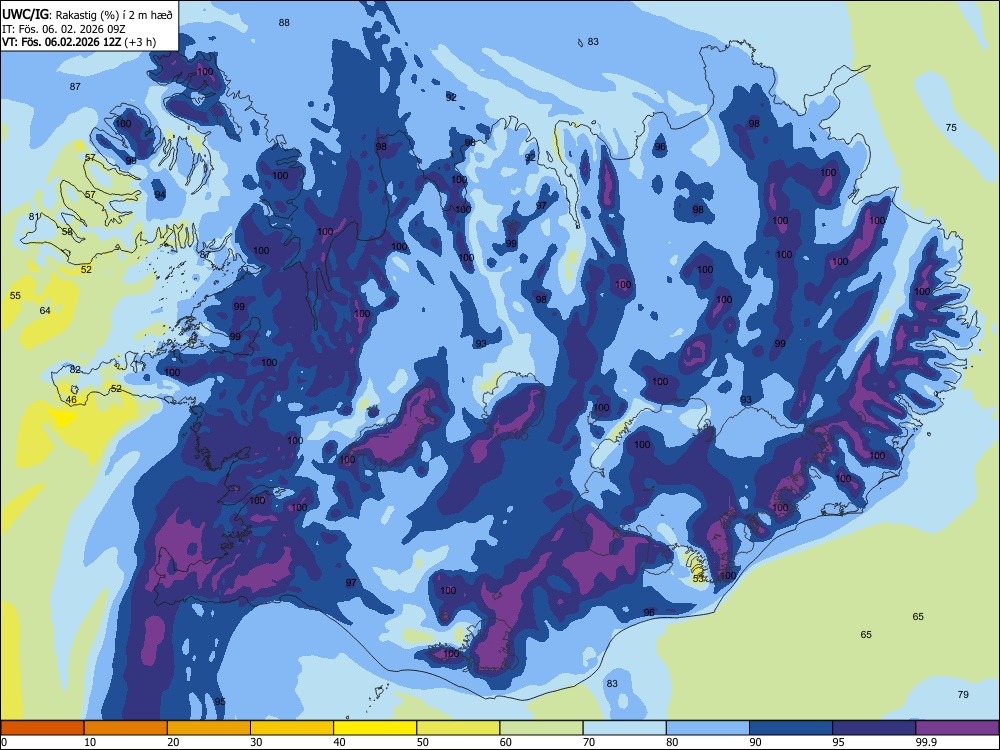Click the '99.9' legend tick label

click(x=925, y=742)
